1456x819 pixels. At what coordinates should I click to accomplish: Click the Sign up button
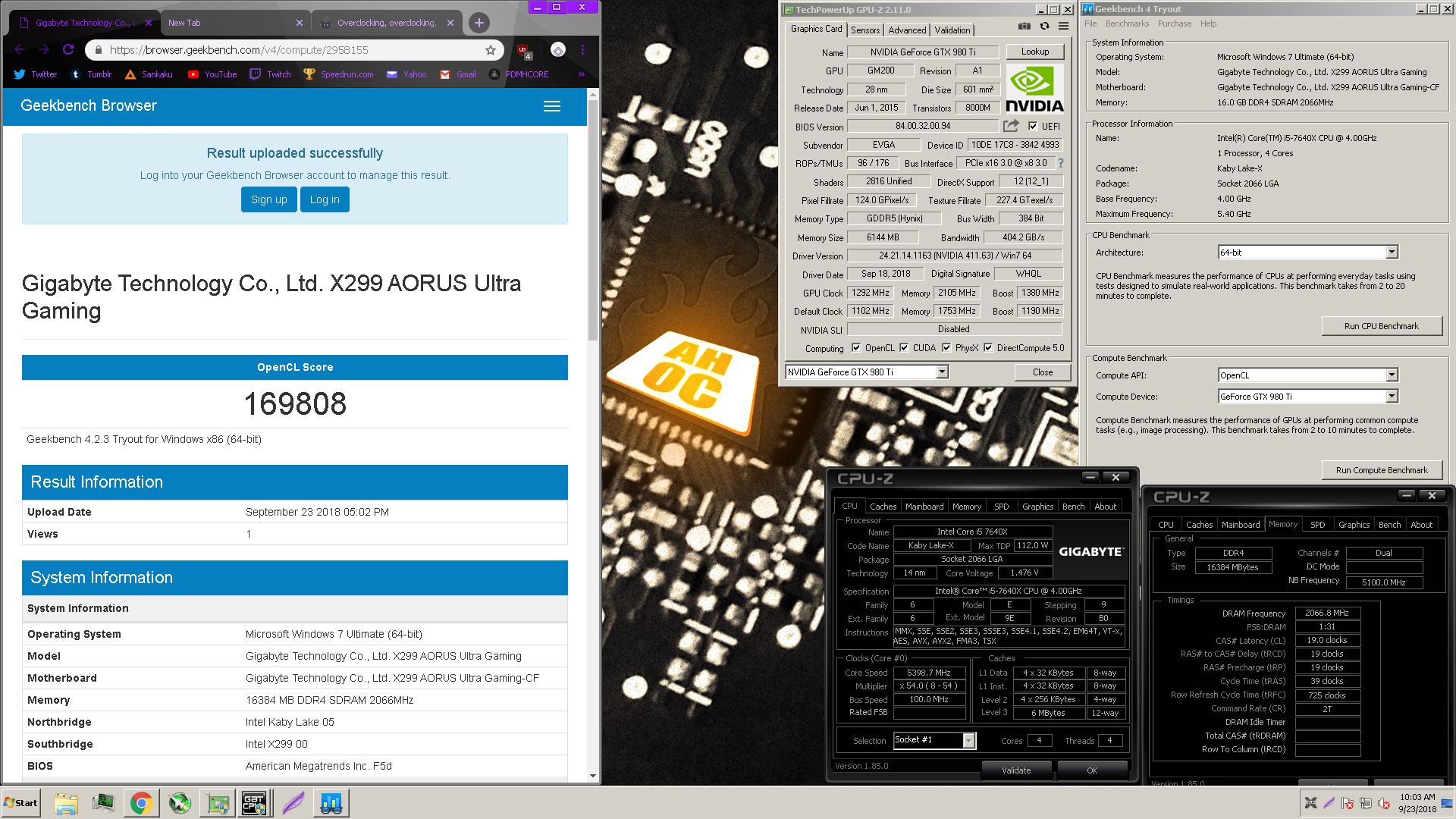click(x=269, y=199)
